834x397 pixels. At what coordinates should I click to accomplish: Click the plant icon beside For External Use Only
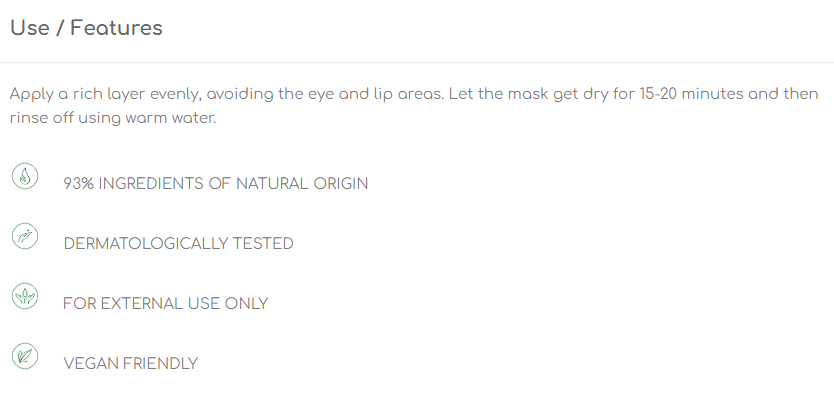[25, 296]
